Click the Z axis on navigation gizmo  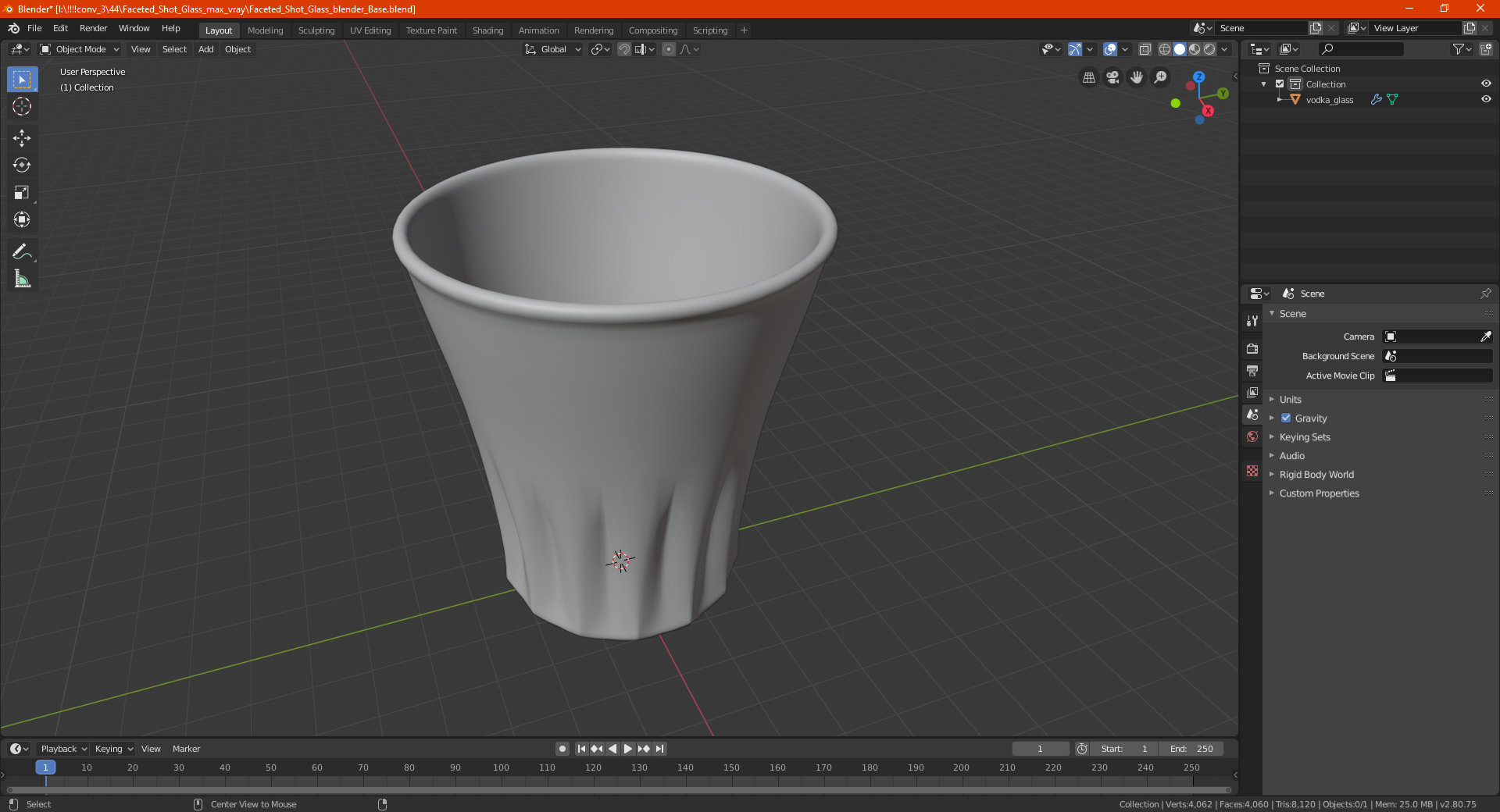click(1198, 77)
